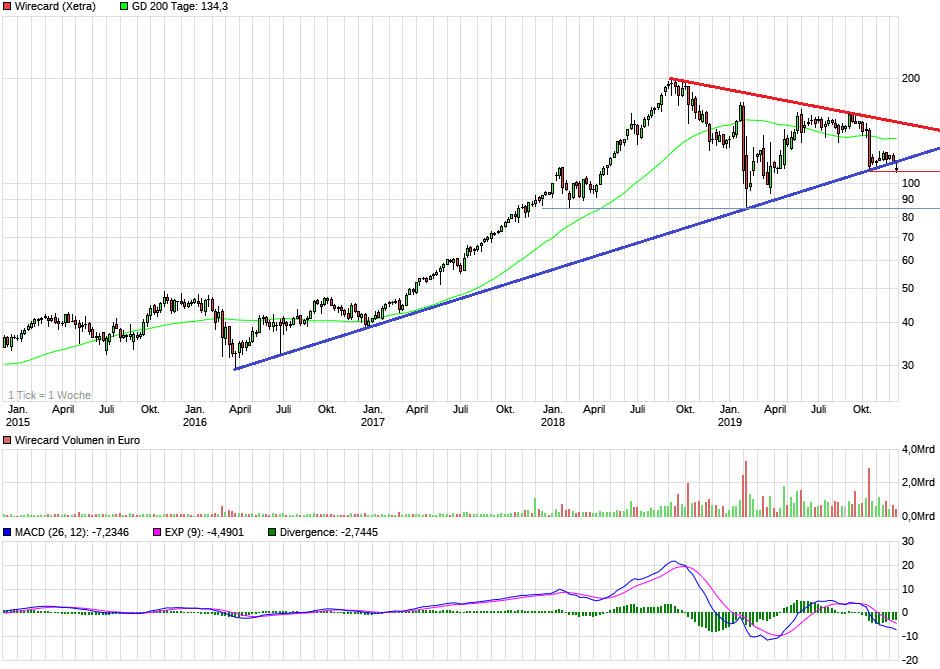Image resolution: width=940 pixels, height=669 pixels.
Task: Click the tallest red volume bar in early 2019
Action: pos(746,489)
